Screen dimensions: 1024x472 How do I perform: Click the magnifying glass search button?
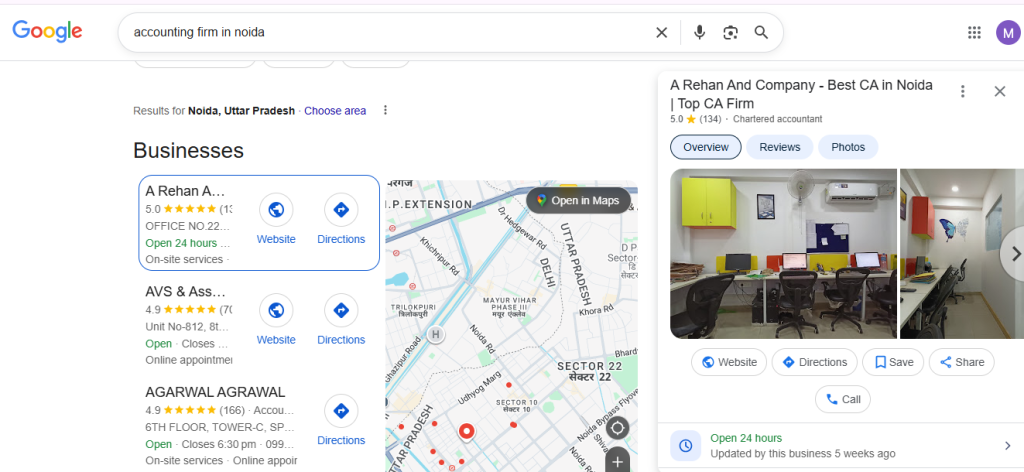[761, 33]
